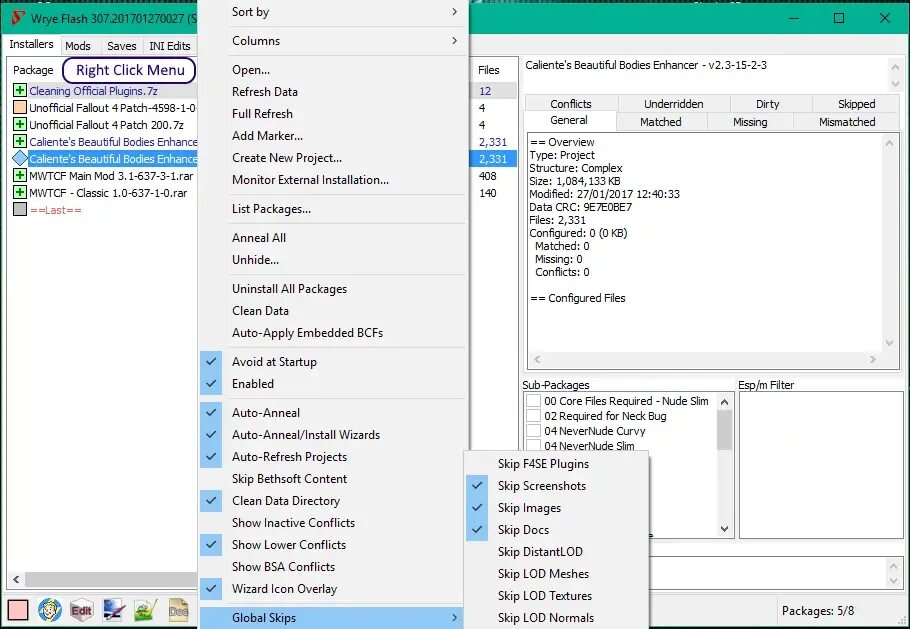Open the Missing tab
The height and width of the screenshot is (629, 910).
(x=750, y=122)
